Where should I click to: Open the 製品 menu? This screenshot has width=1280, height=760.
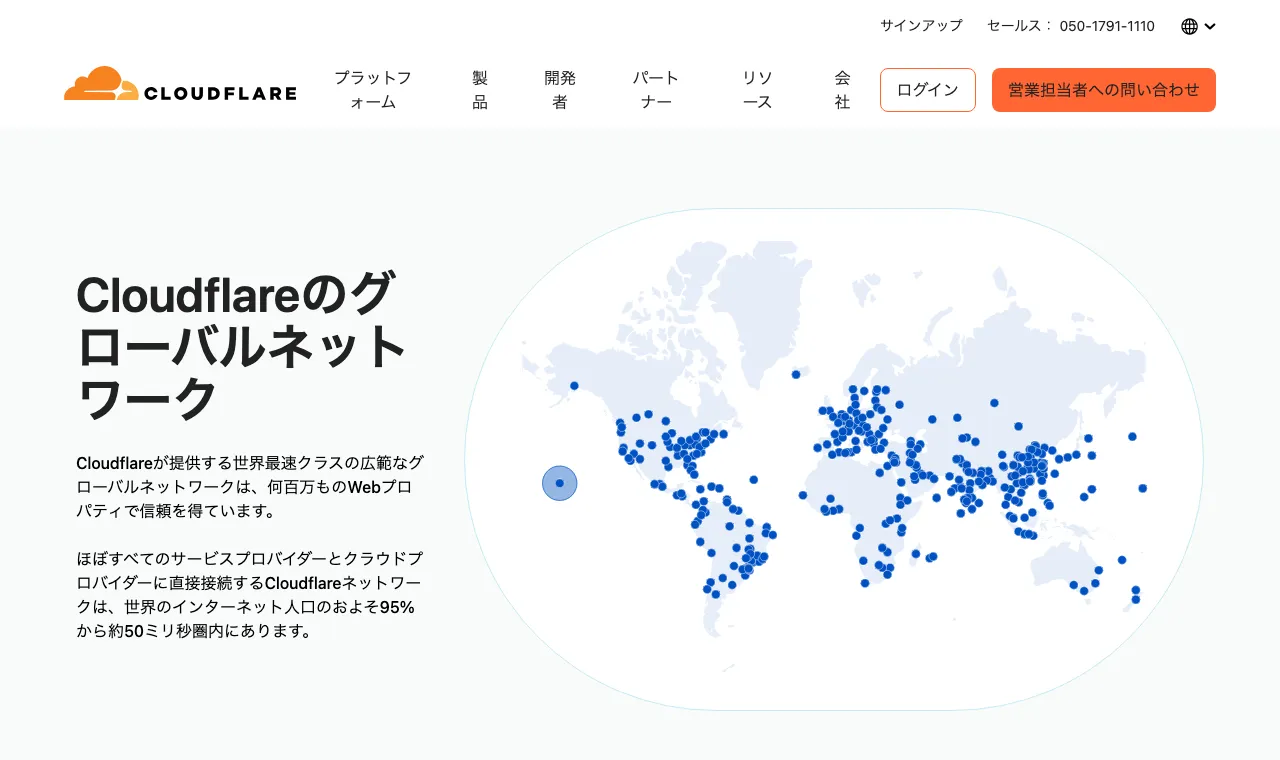pos(480,90)
